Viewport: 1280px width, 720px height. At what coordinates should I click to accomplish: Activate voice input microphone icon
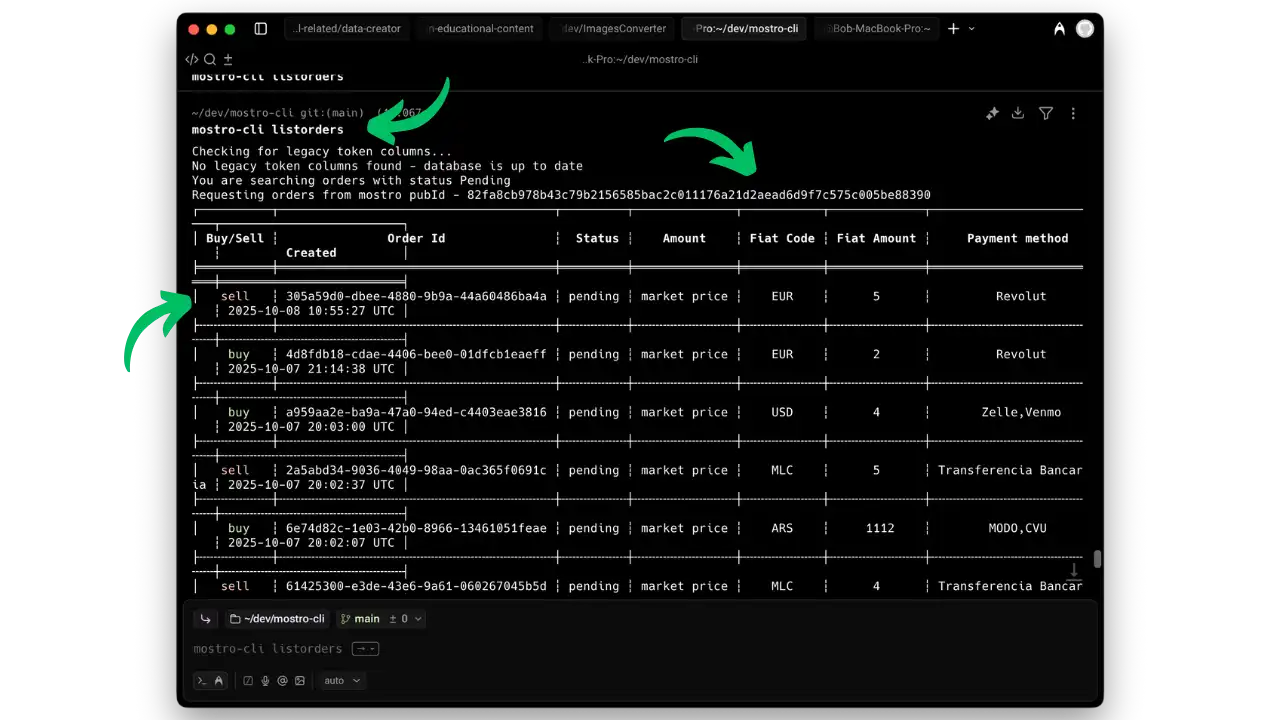click(265, 681)
